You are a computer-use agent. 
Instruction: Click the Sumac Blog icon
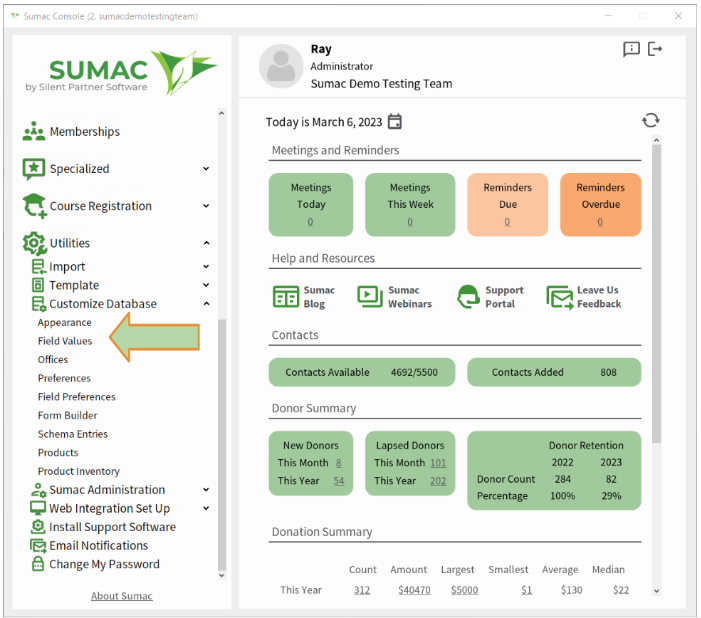[x=285, y=297]
